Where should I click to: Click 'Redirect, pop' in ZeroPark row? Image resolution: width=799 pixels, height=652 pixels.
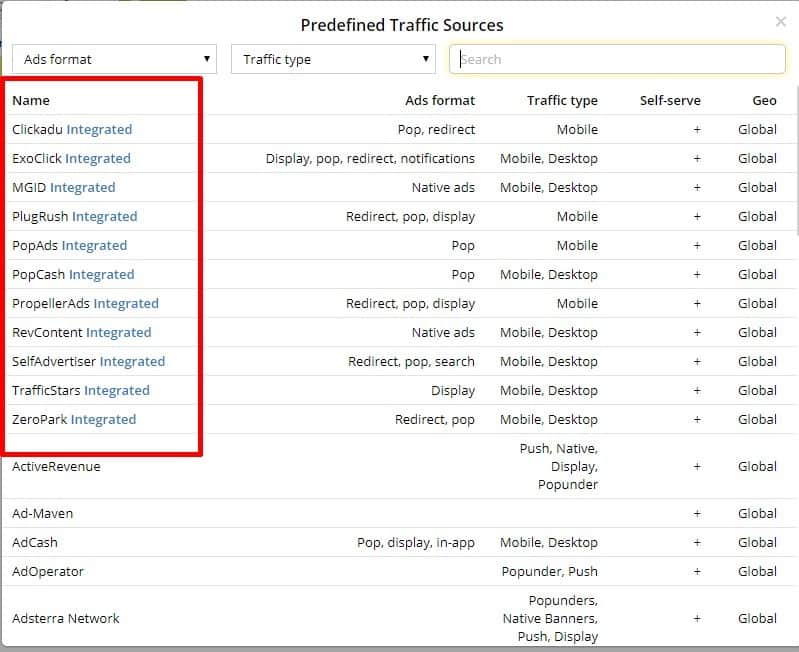point(435,420)
